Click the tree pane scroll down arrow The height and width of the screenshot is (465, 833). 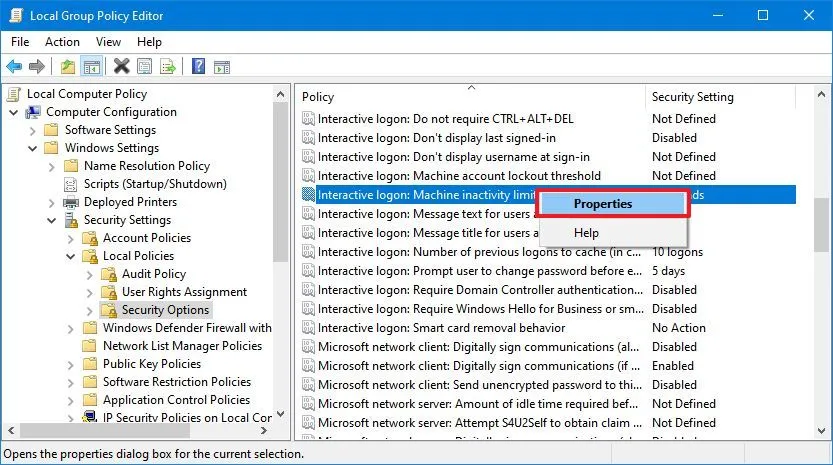coord(280,414)
